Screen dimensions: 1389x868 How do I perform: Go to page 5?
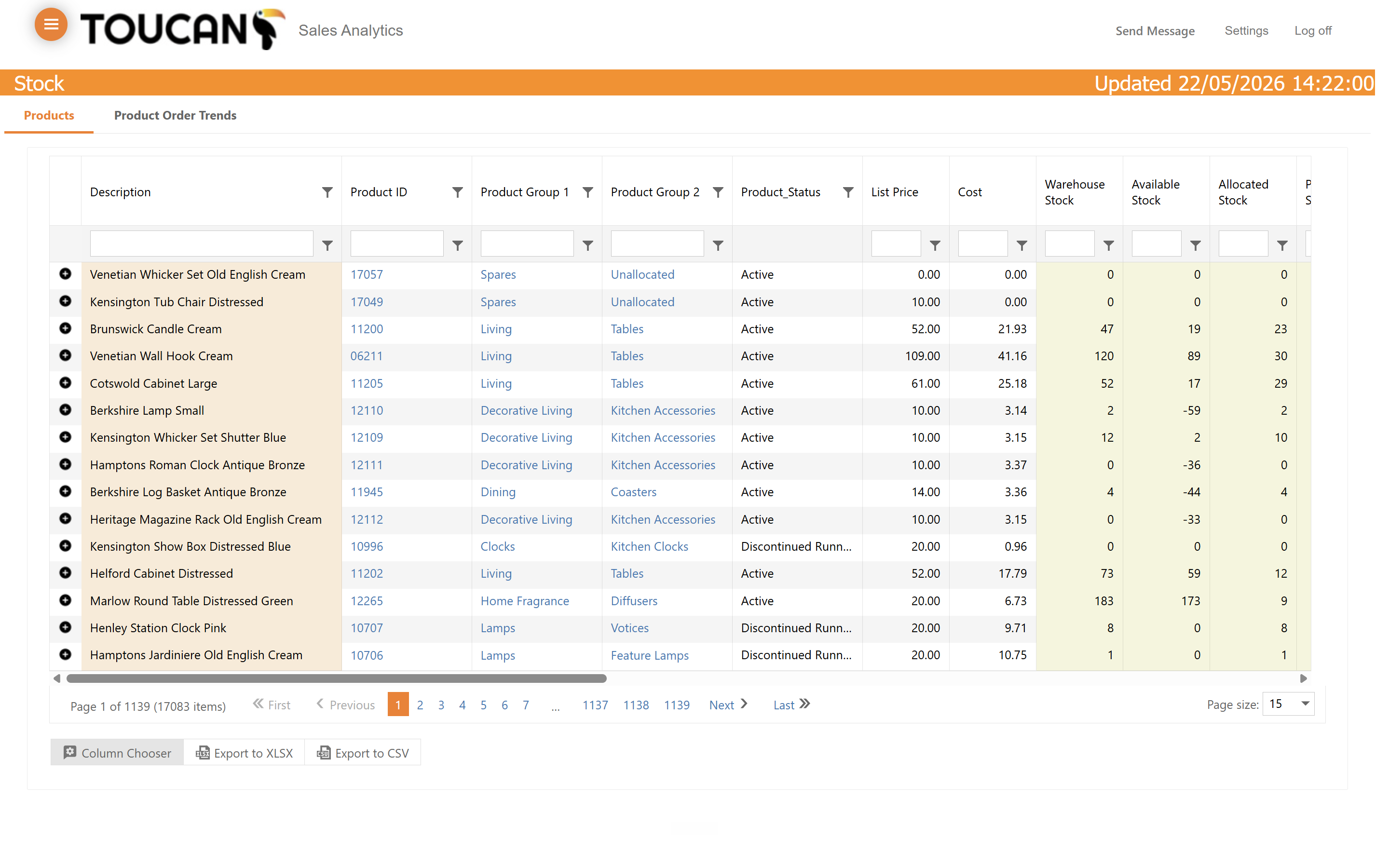point(483,705)
